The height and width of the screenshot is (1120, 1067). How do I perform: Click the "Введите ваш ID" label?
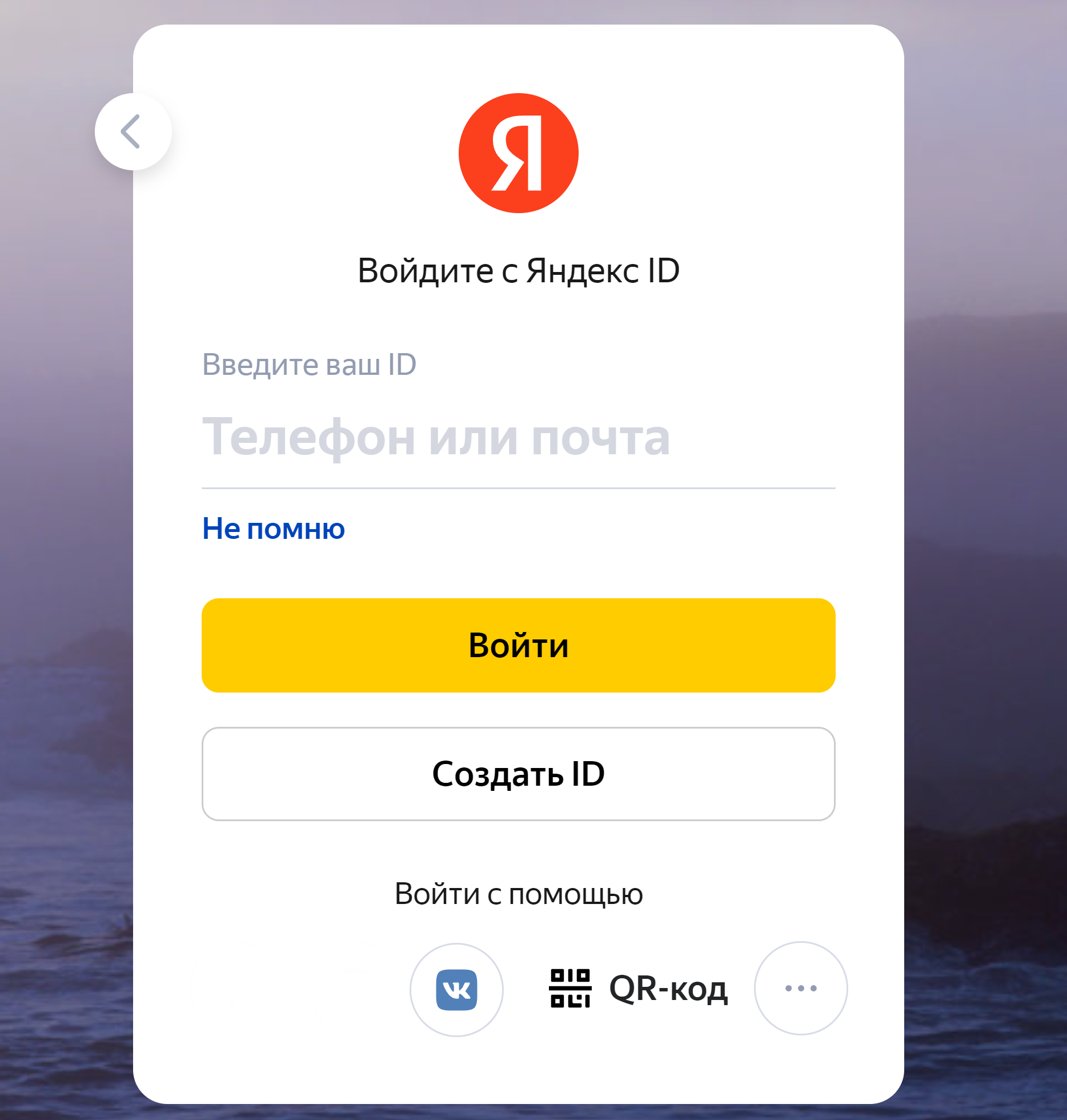click(x=310, y=365)
